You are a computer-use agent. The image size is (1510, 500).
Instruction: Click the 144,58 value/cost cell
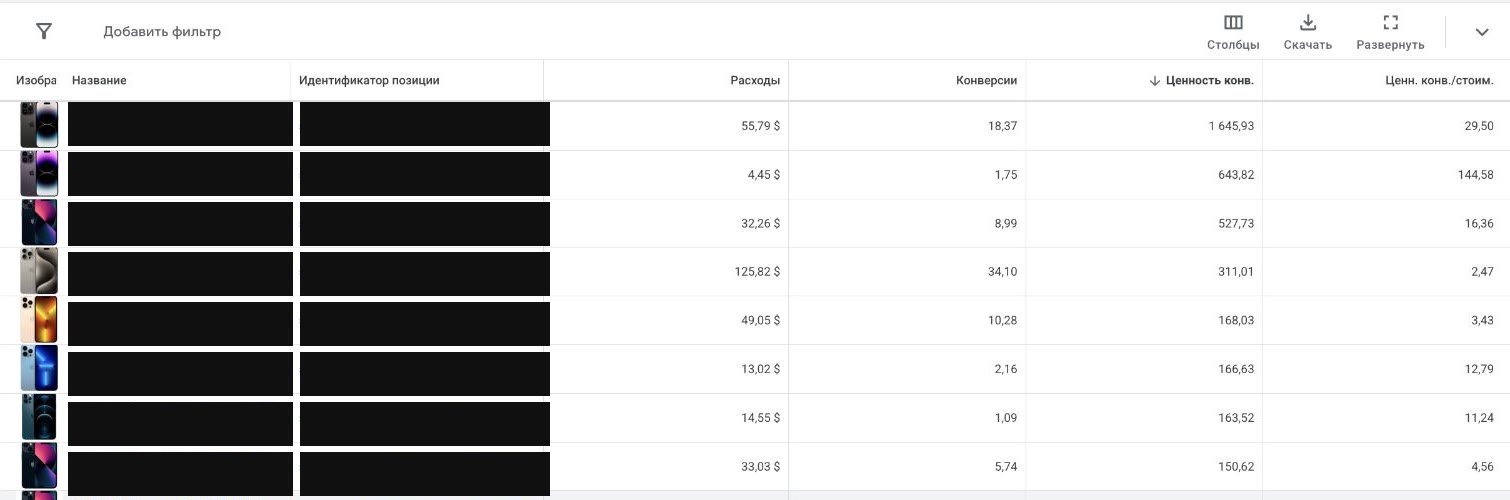pos(1386,174)
